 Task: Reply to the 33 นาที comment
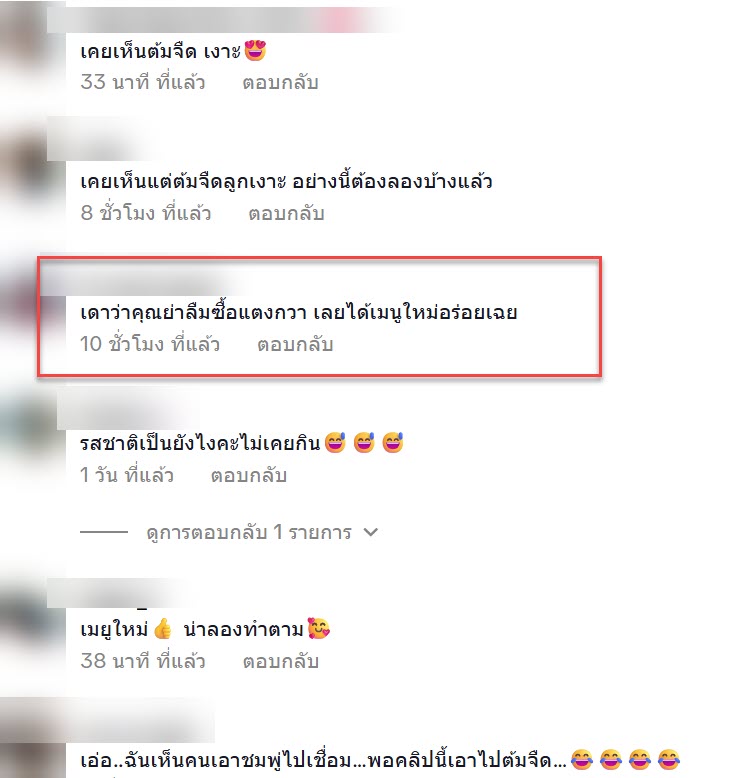(280, 83)
